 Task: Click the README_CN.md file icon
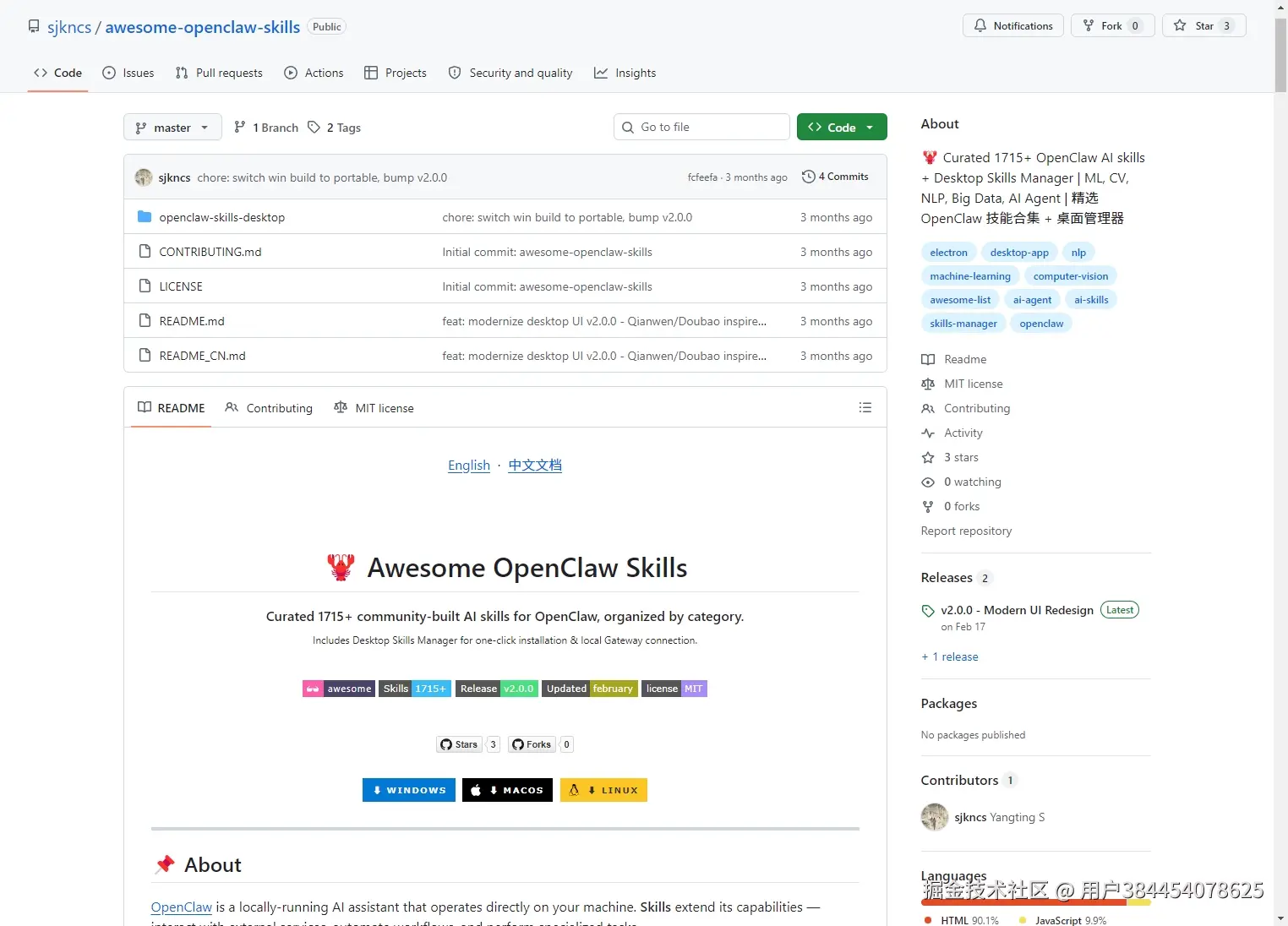[145, 356]
